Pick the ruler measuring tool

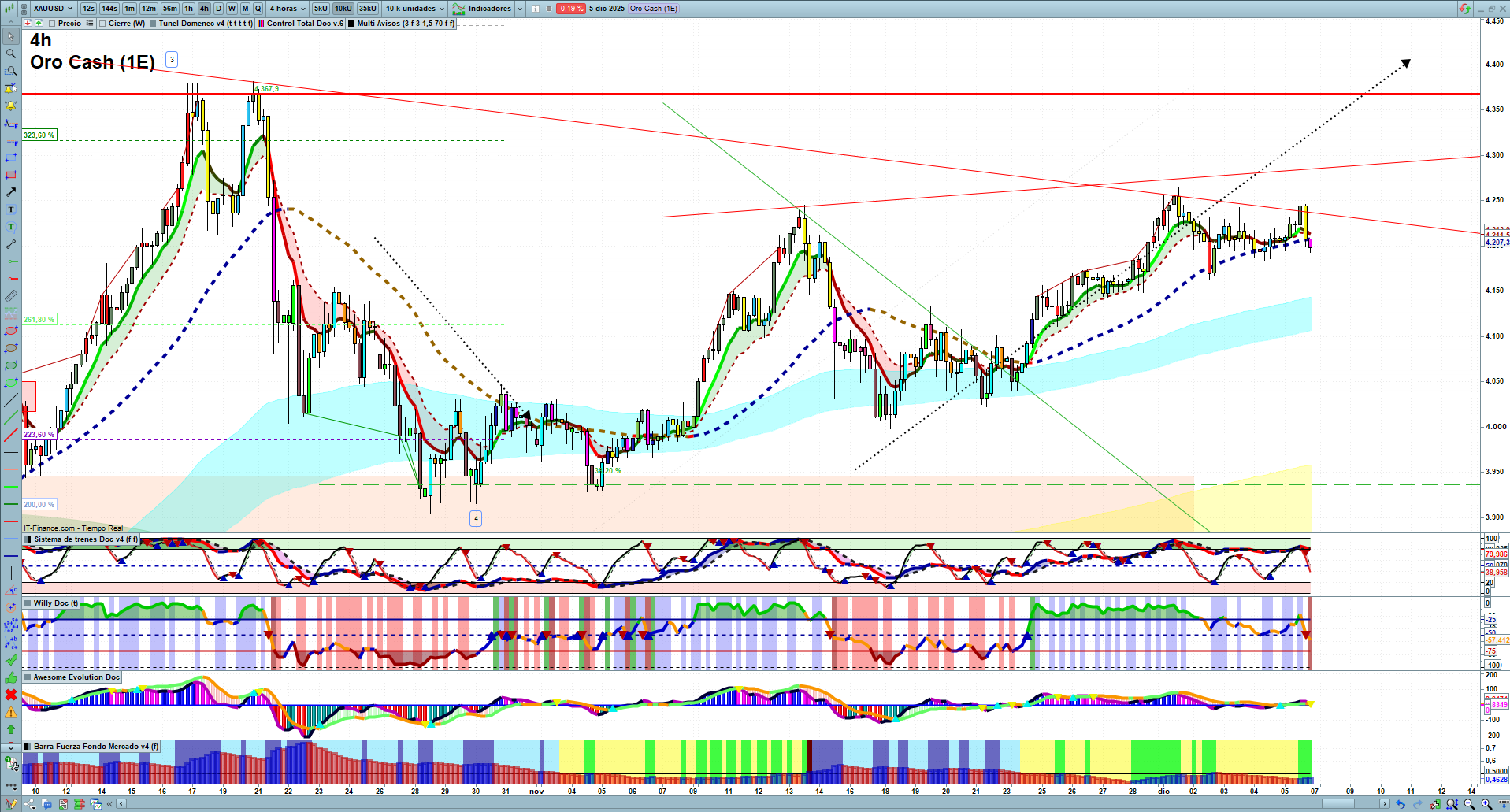(x=11, y=296)
